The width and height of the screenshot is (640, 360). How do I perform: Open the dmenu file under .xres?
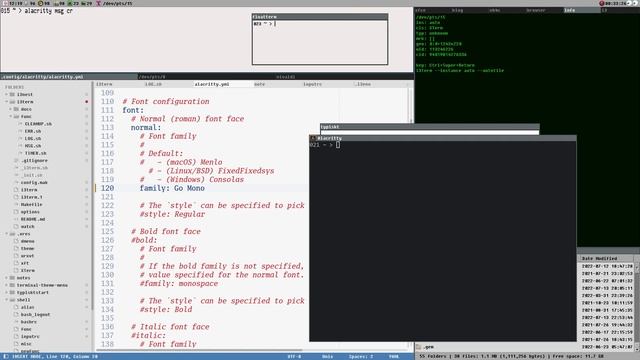coord(27,241)
